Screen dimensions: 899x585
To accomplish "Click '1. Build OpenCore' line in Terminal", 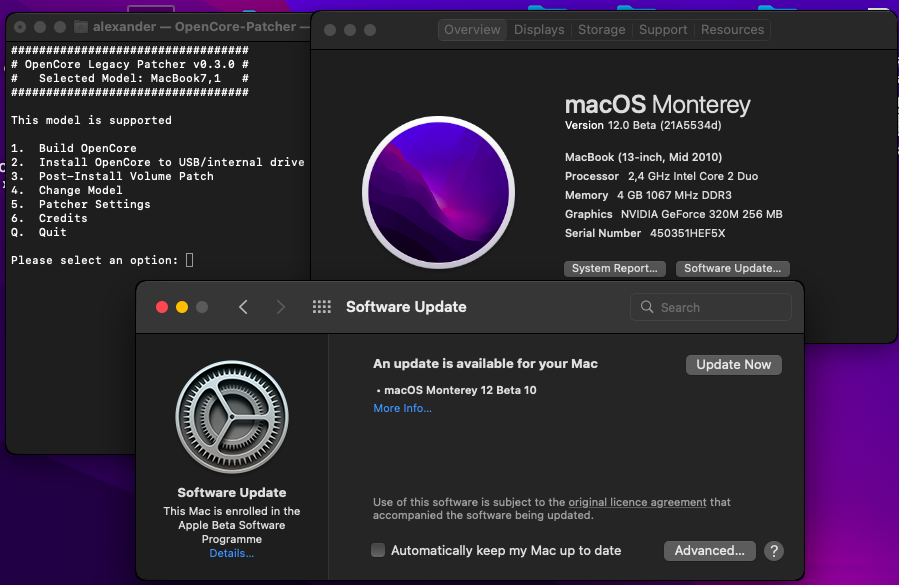I will (74, 148).
